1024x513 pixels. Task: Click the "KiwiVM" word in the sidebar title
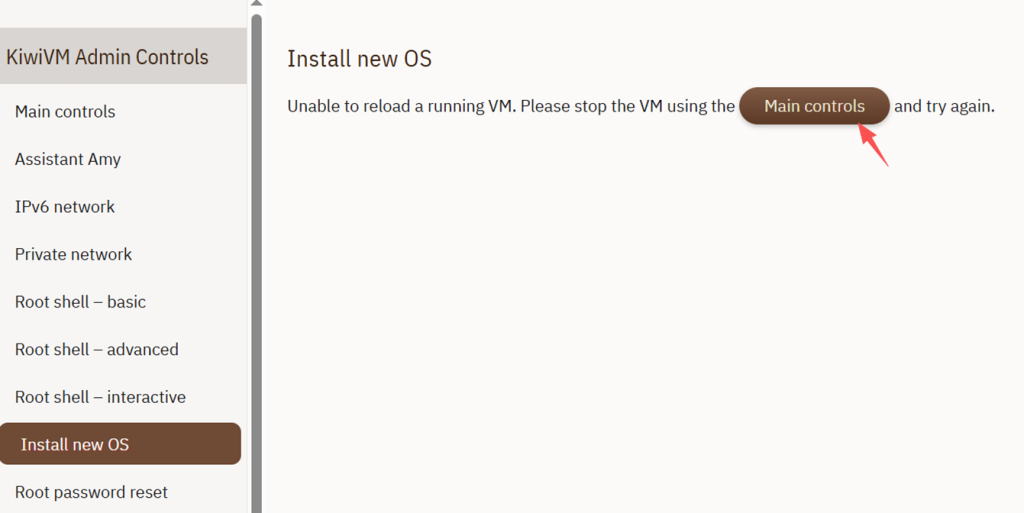click(38, 57)
